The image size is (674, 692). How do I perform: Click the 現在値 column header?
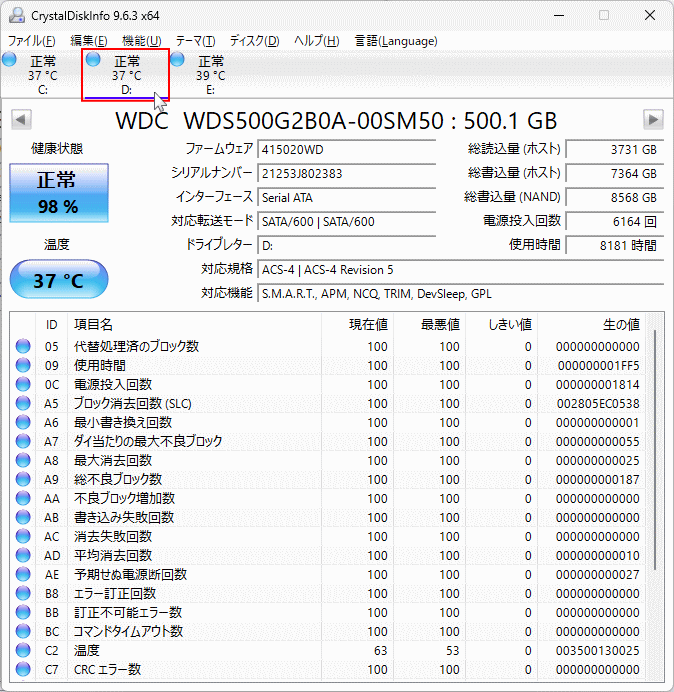click(358, 325)
